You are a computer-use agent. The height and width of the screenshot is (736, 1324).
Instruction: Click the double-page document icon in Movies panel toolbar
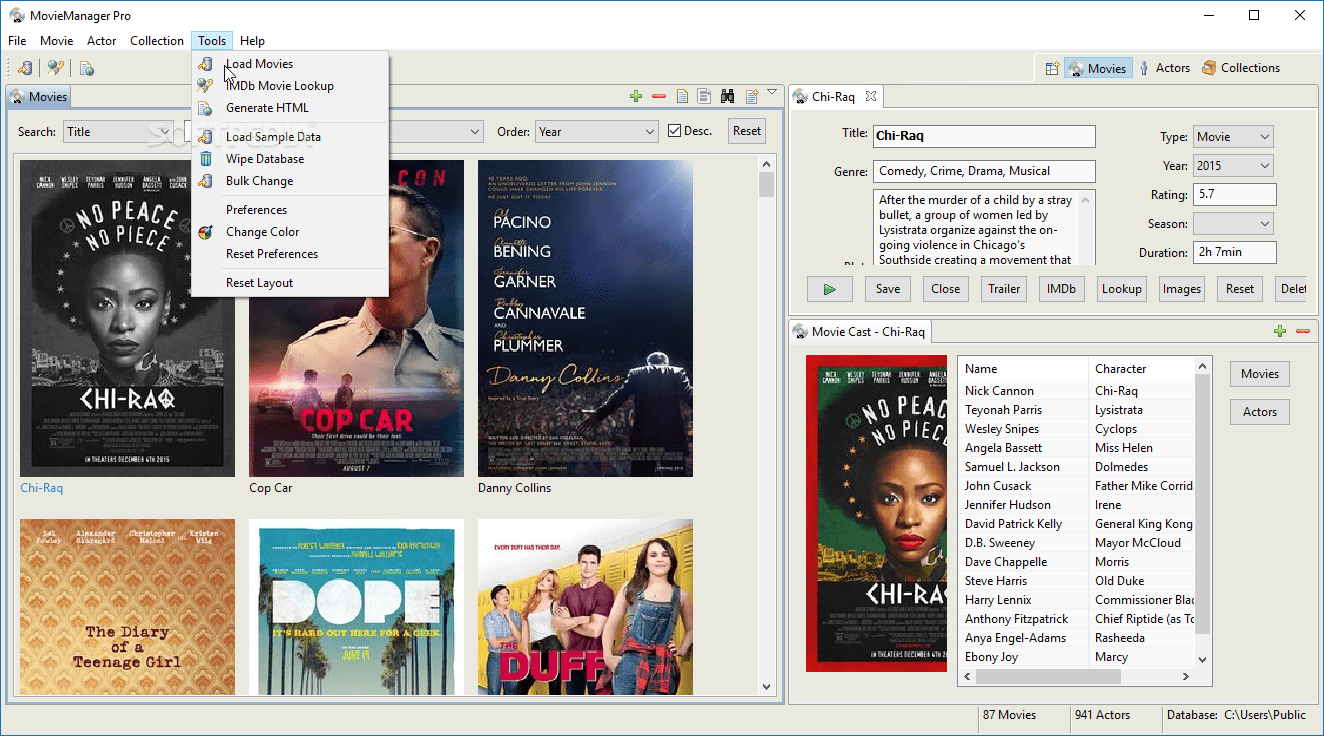tap(704, 96)
